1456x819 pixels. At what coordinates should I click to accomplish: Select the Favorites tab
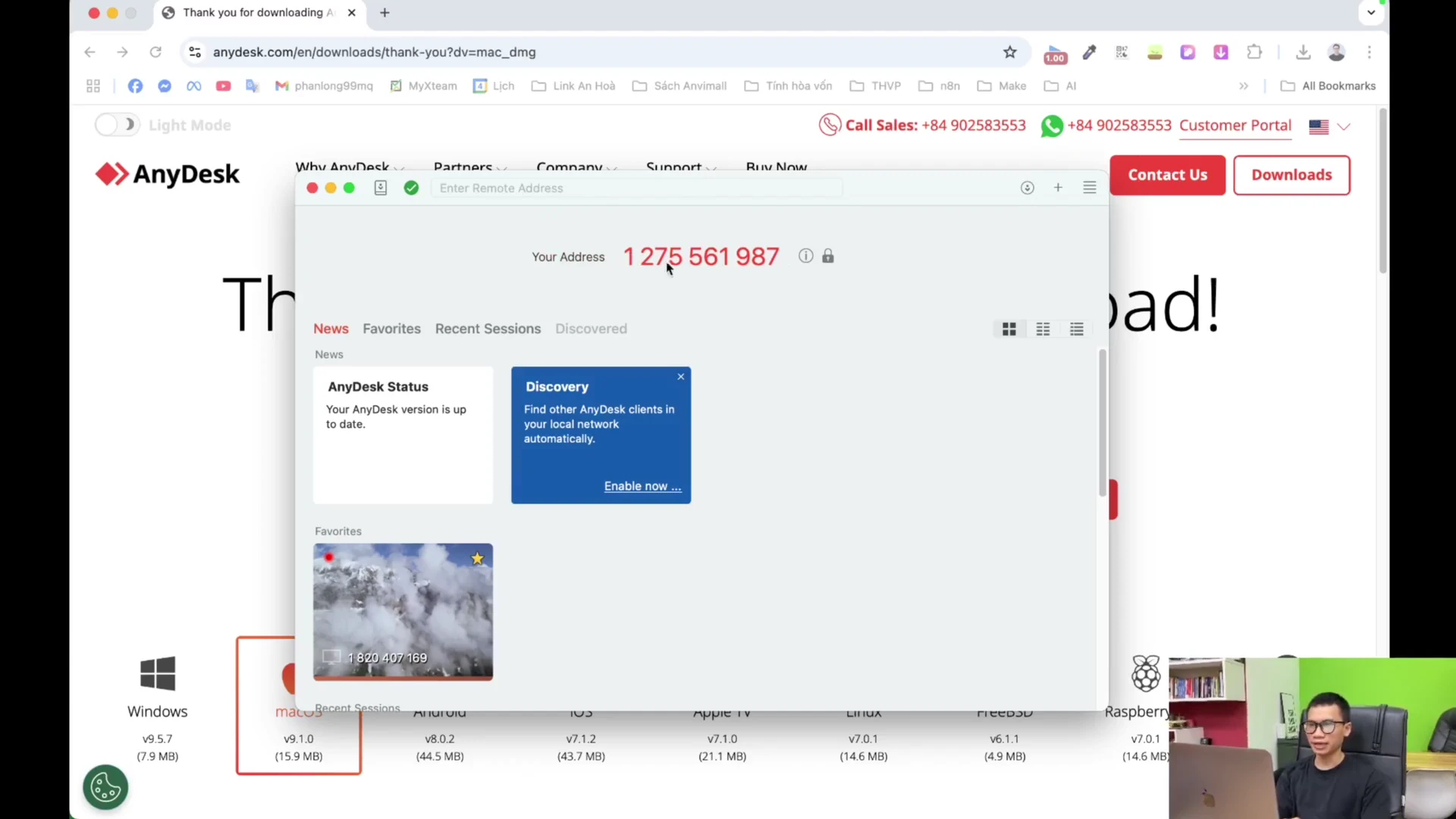point(391,328)
